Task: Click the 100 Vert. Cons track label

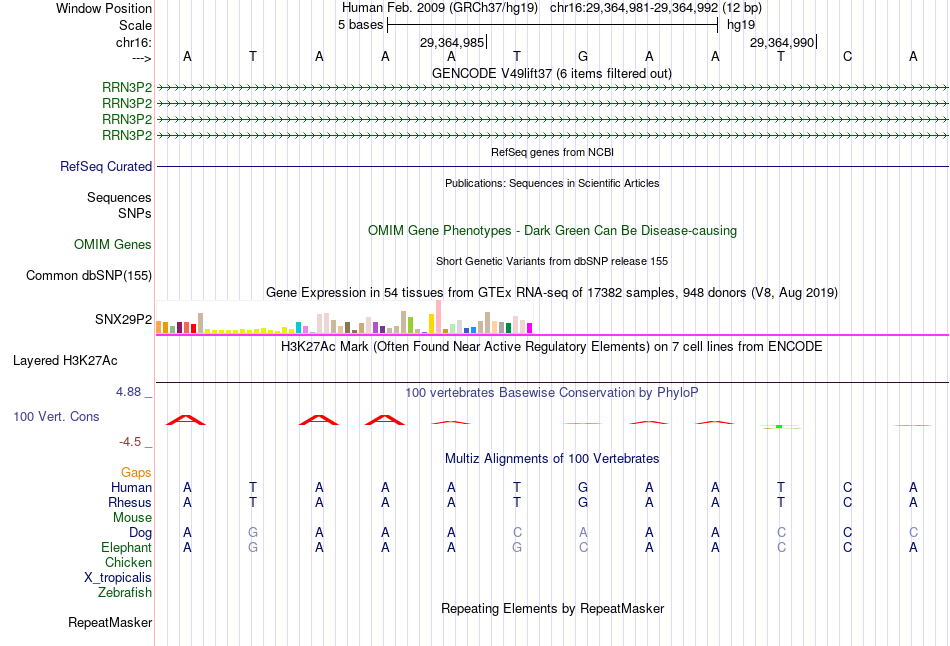Action: click(x=56, y=416)
